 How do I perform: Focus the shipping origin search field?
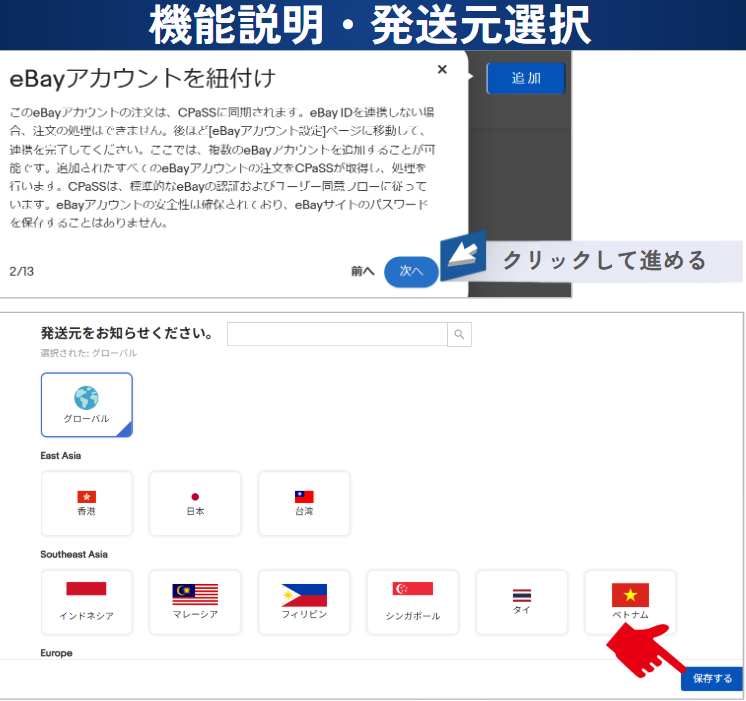(336, 334)
